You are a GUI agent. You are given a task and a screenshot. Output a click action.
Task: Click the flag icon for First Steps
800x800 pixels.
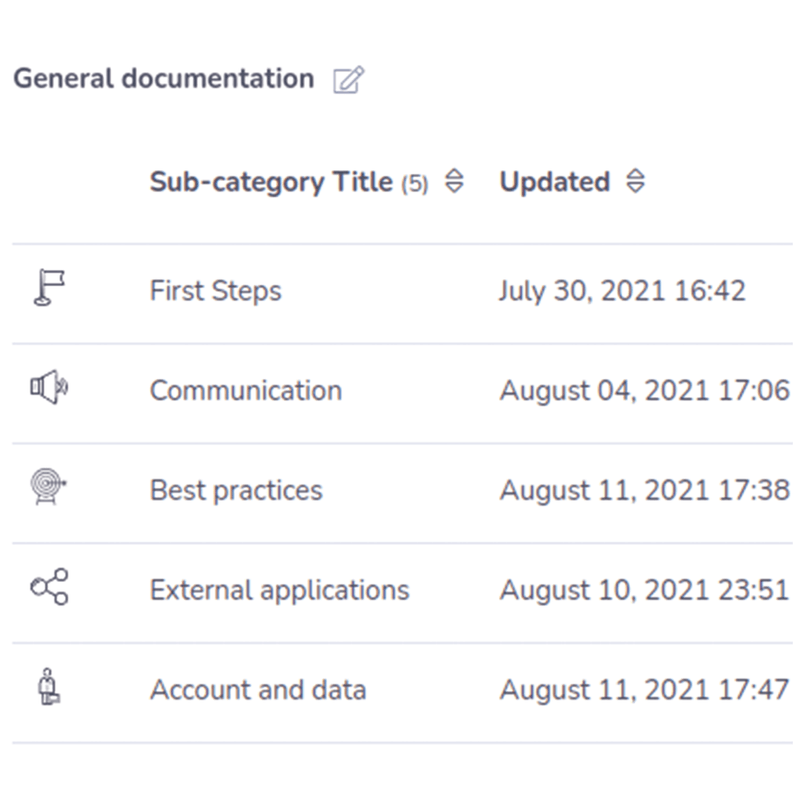(x=49, y=288)
